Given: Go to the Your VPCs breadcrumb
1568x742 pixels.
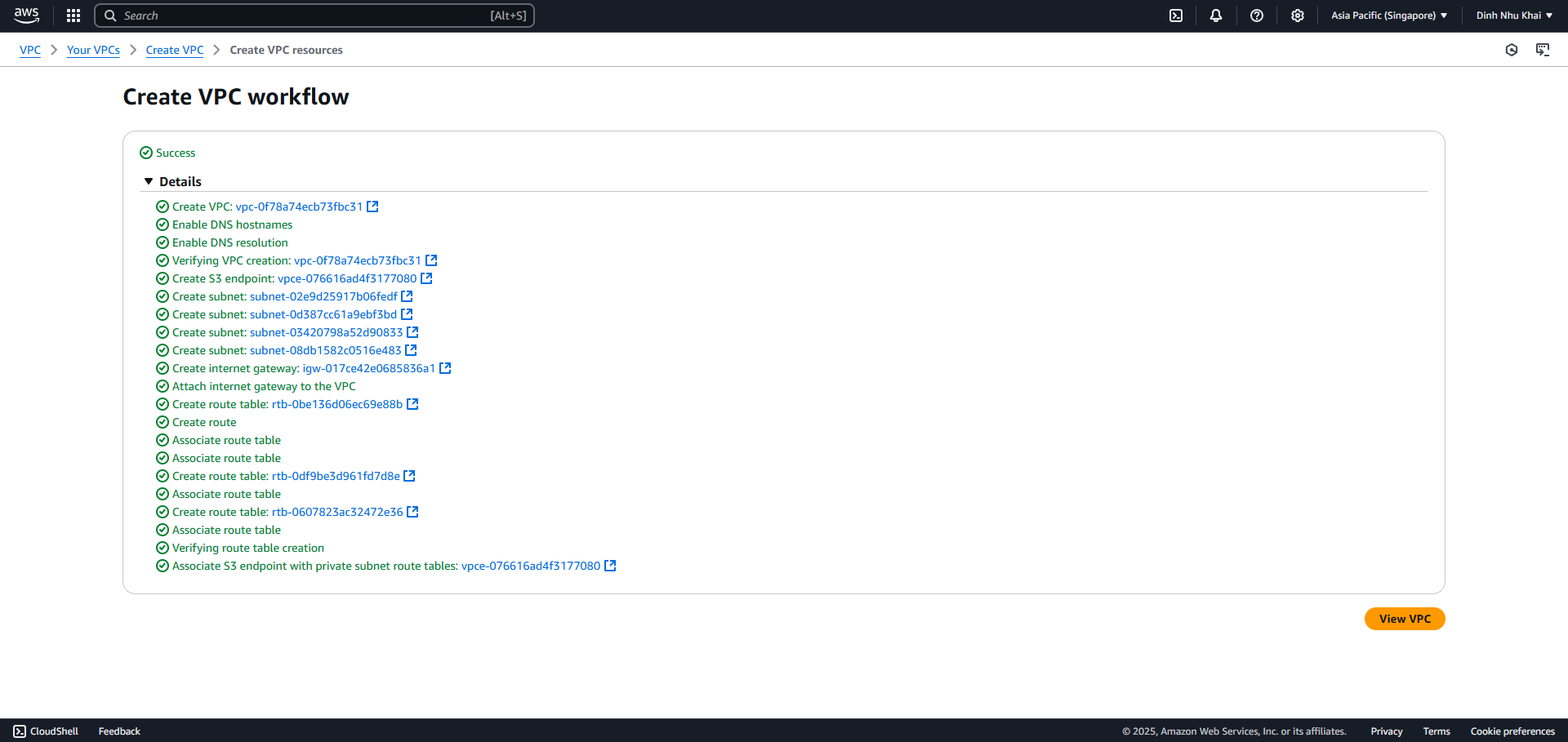Looking at the screenshot, I should [x=93, y=50].
